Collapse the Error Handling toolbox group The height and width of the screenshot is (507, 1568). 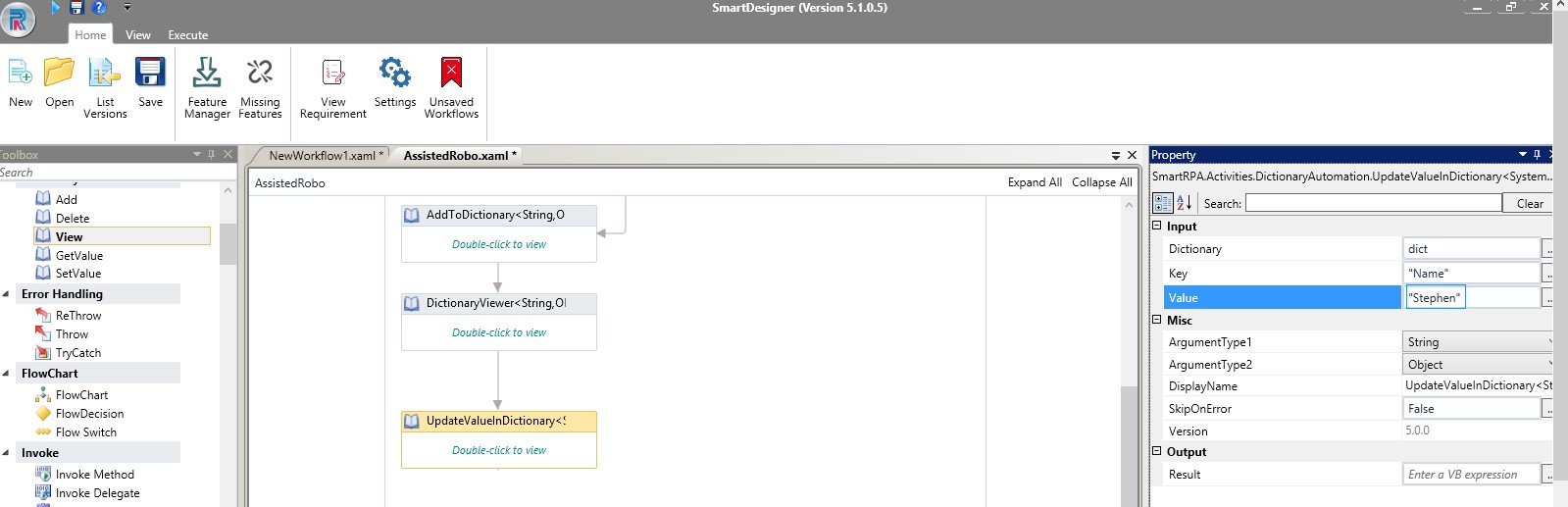click(7, 294)
